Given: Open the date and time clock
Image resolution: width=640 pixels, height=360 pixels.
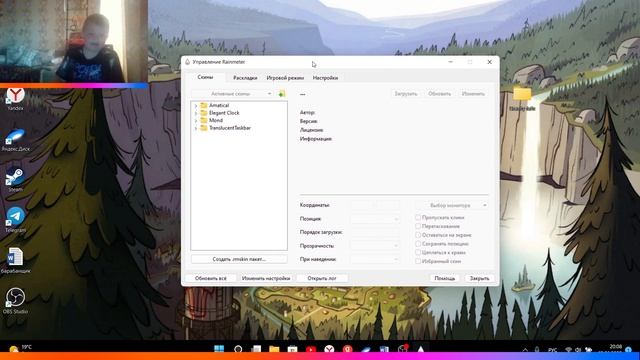Looking at the screenshot, I should point(609,349).
